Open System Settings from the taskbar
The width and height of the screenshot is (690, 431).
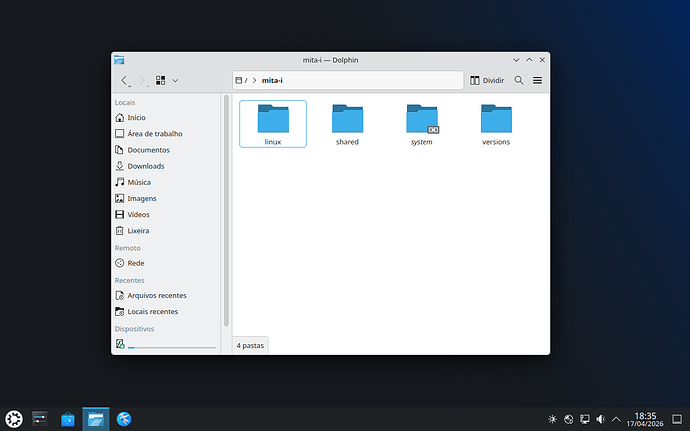coord(40,419)
